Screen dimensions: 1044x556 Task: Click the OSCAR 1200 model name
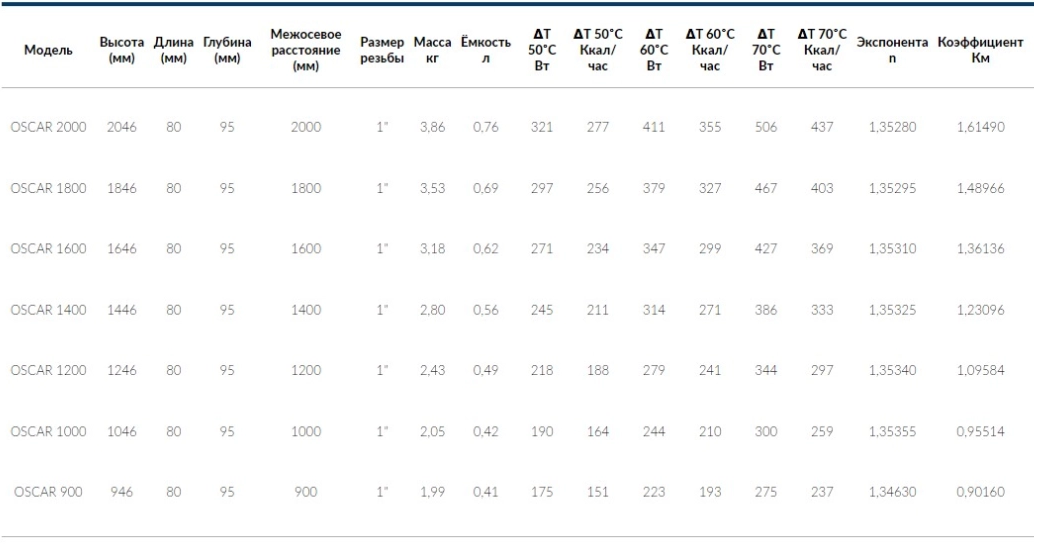(x=48, y=371)
